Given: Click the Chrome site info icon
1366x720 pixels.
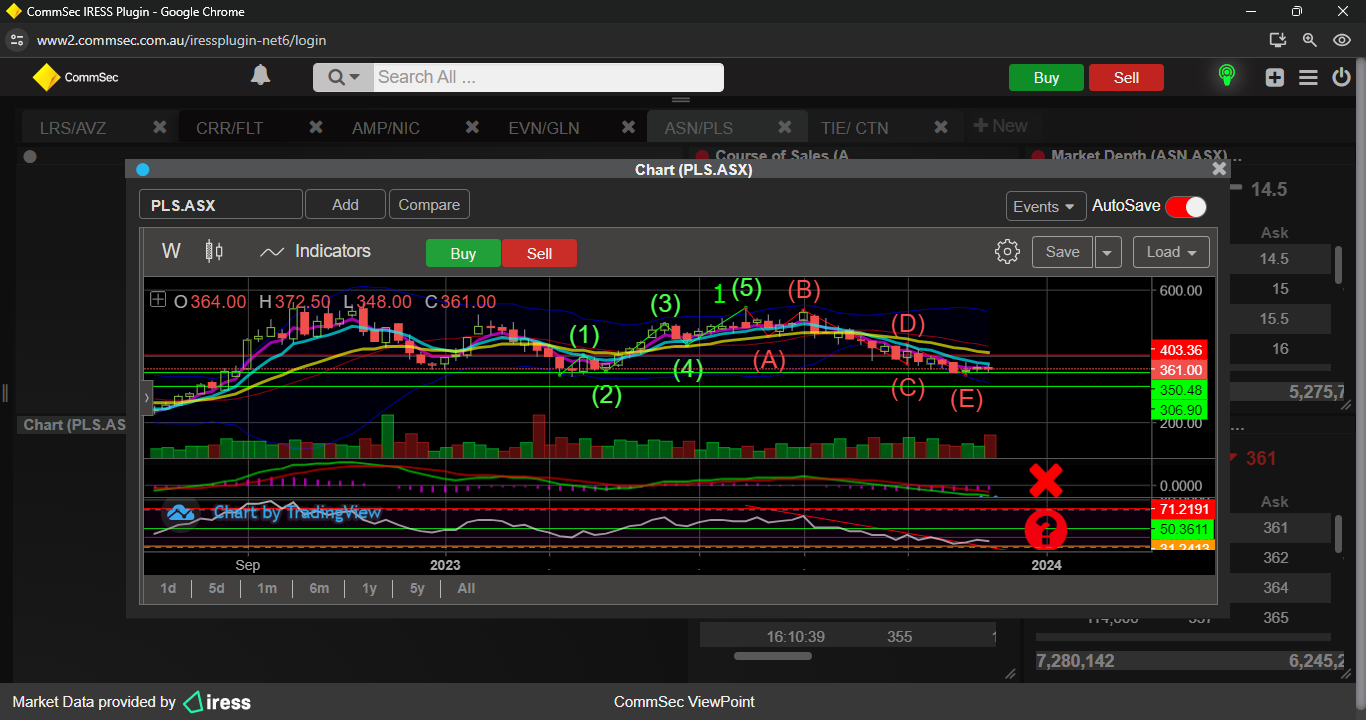Looking at the screenshot, I should [x=16, y=40].
